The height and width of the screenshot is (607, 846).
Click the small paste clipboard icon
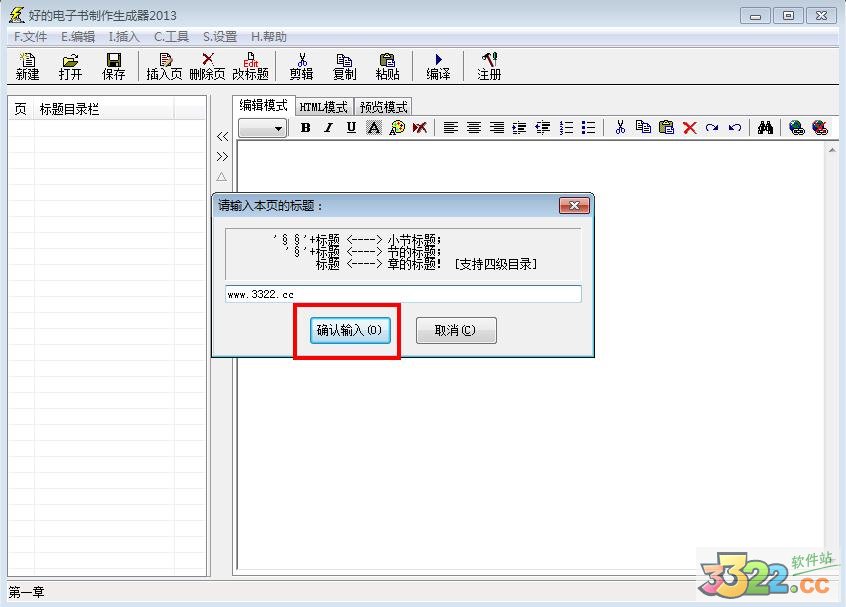[666, 128]
